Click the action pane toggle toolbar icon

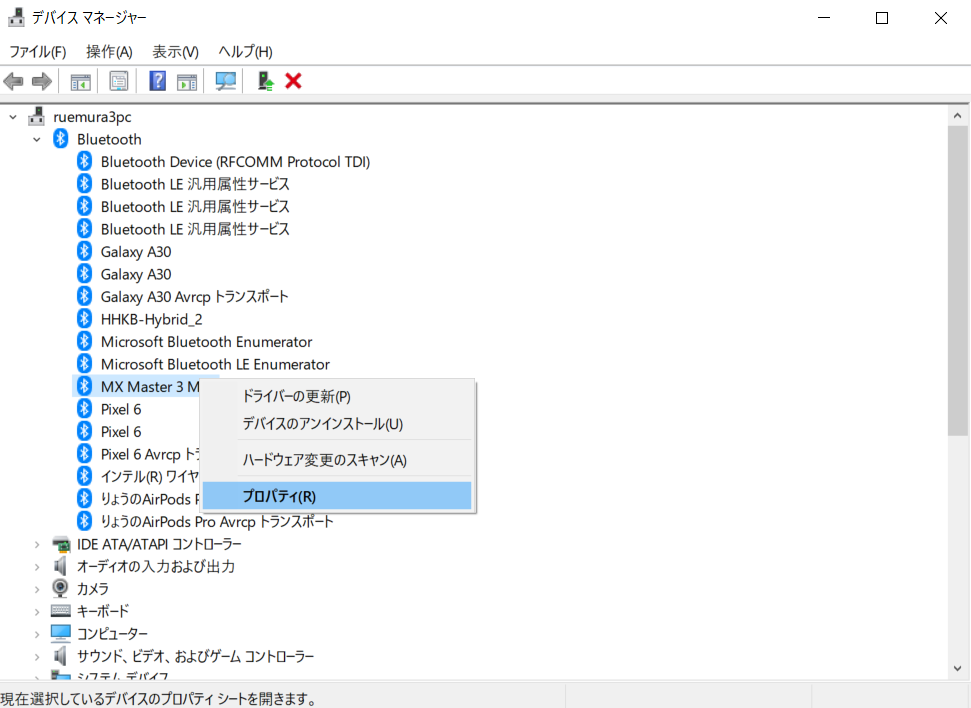point(187,81)
